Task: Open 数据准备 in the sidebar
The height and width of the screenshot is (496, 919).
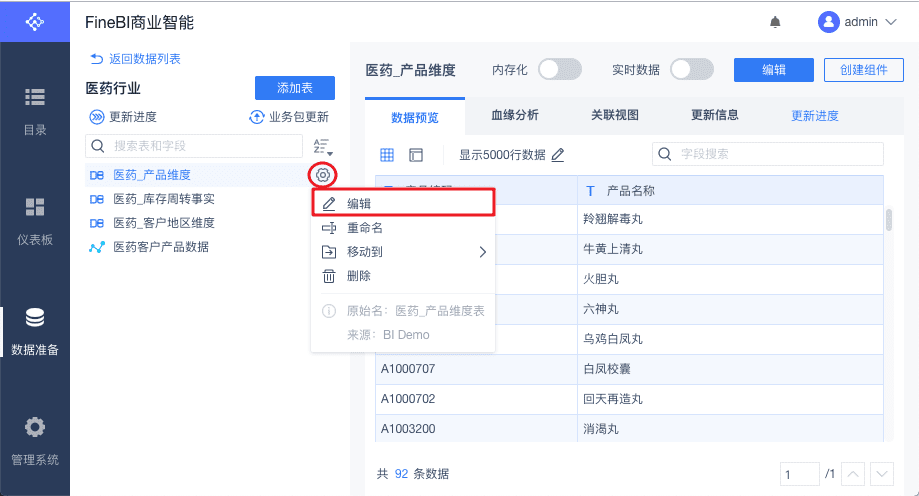Action: [x=35, y=332]
